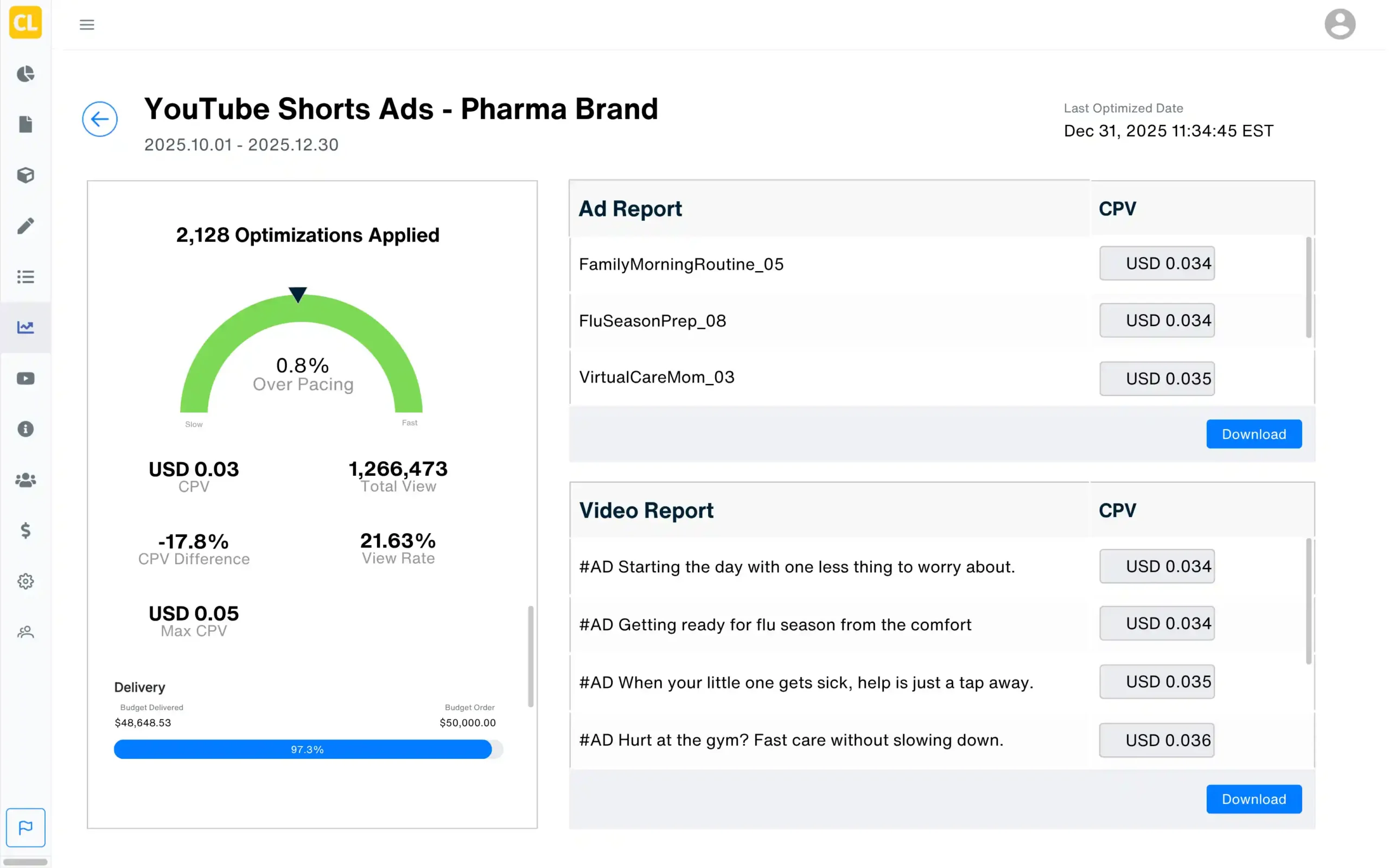Screen dimensions: 1389x868
Task: Open the document file sidebar icon
Action: pyautogui.click(x=26, y=125)
